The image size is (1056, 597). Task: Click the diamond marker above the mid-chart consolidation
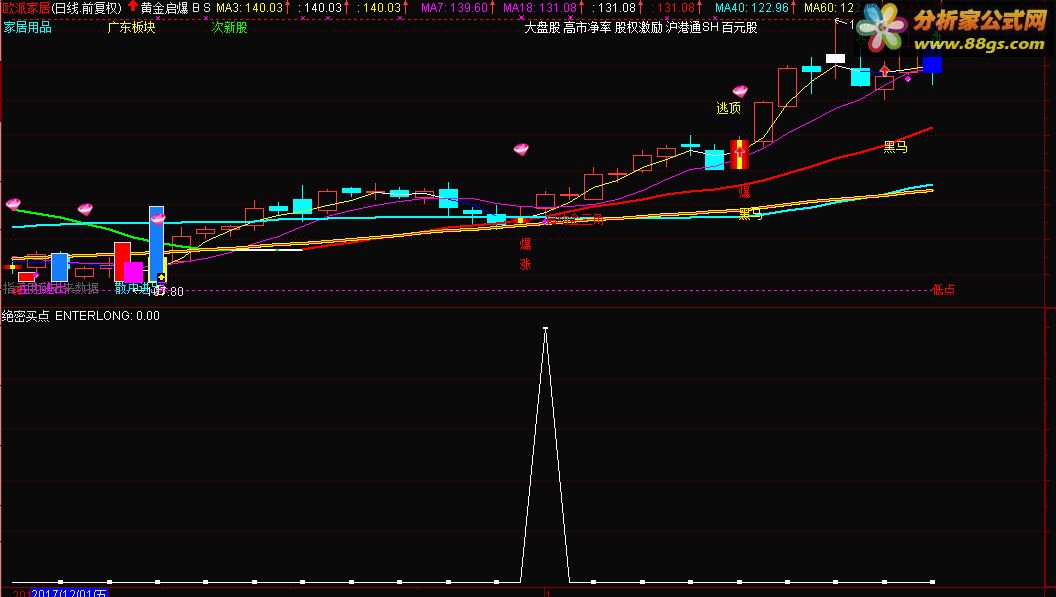(x=521, y=150)
